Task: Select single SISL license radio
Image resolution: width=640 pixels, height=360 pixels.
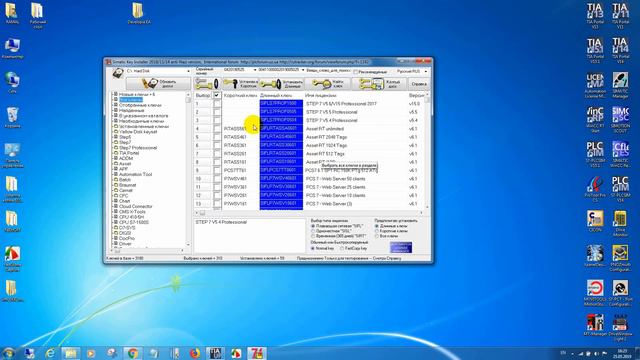Action: [313, 231]
